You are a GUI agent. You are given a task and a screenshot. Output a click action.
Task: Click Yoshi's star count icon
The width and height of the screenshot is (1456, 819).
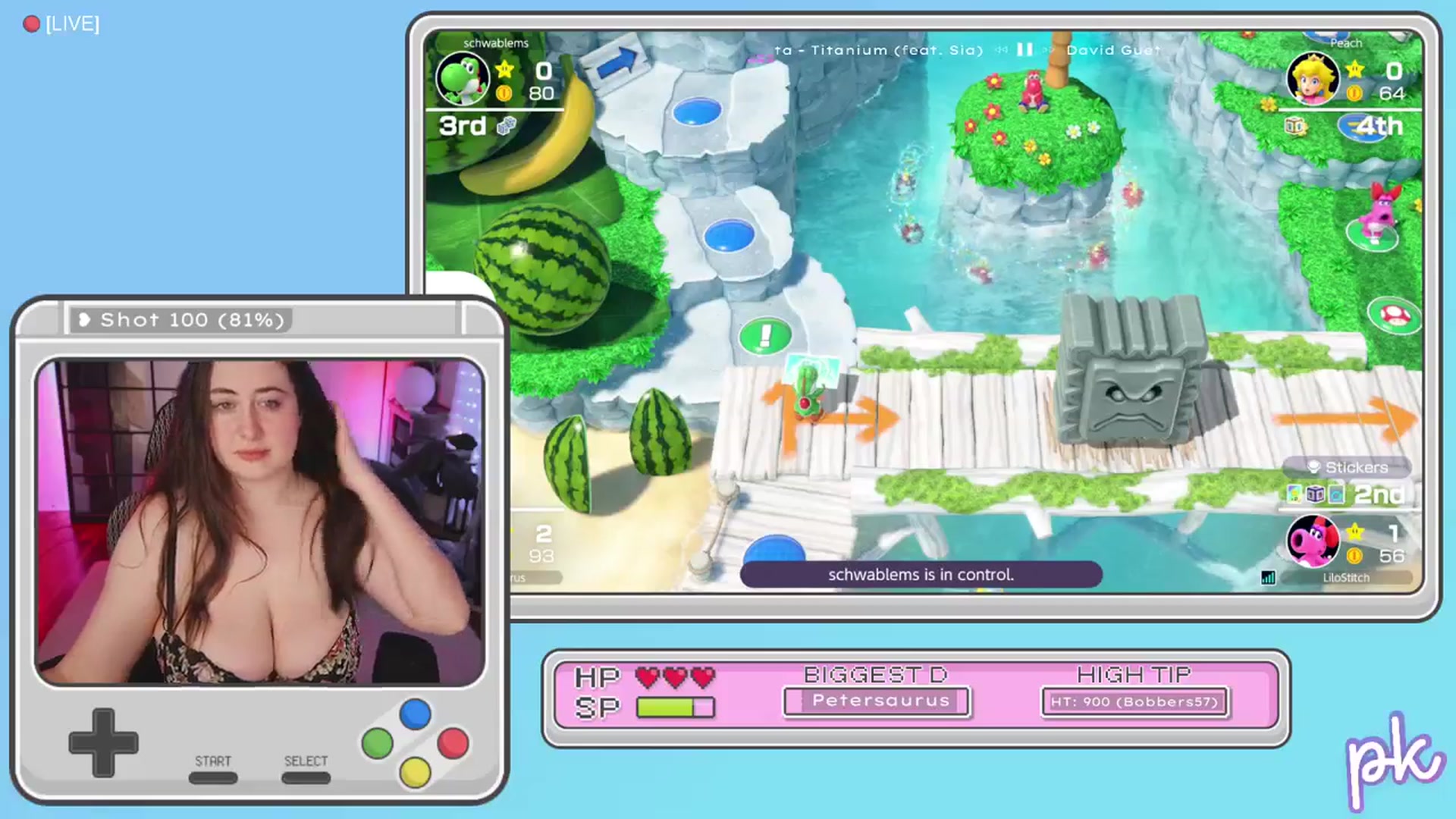504,71
